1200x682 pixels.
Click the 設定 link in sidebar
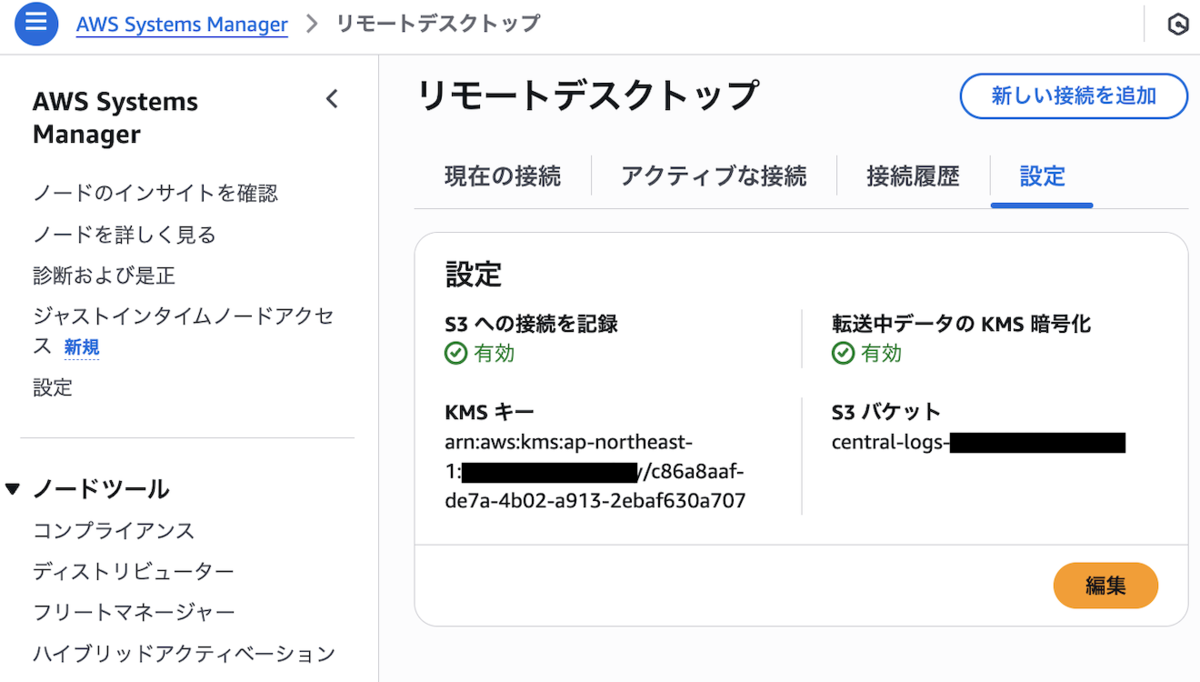tap(53, 387)
